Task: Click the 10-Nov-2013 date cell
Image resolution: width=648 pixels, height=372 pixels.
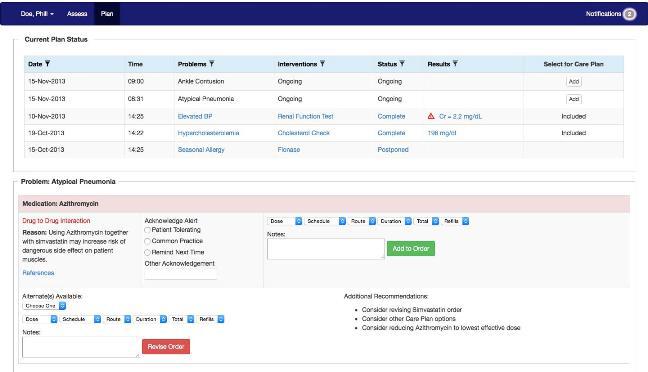Action: (x=47, y=117)
